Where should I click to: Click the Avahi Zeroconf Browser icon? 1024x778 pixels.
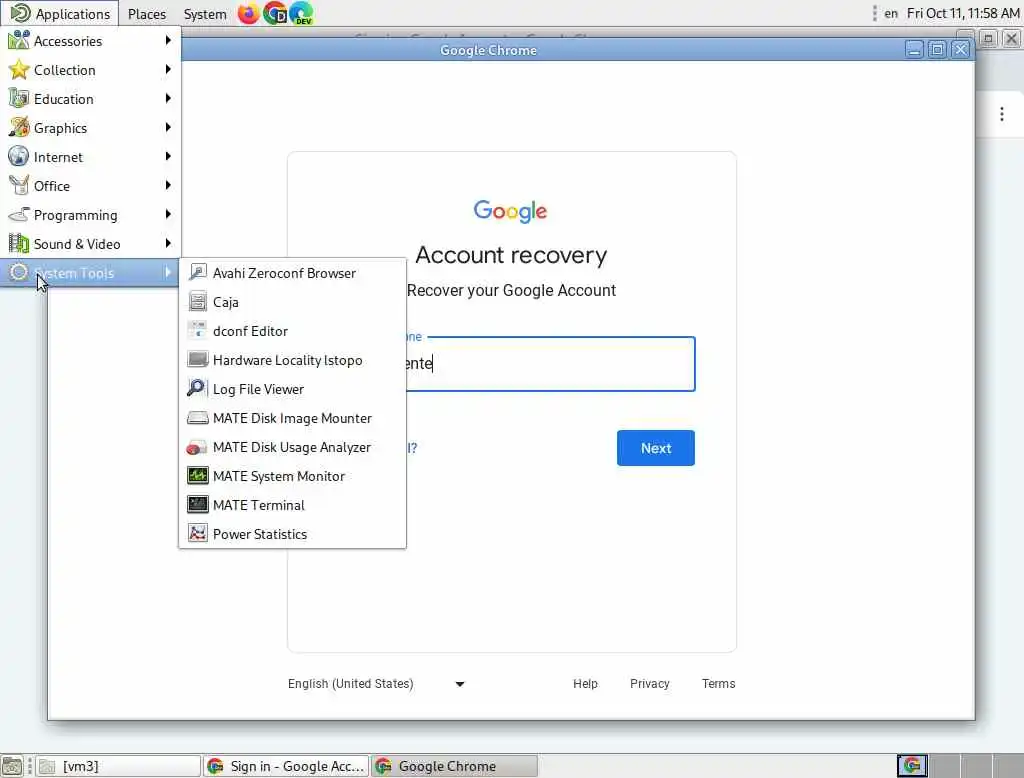(x=197, y=273)
